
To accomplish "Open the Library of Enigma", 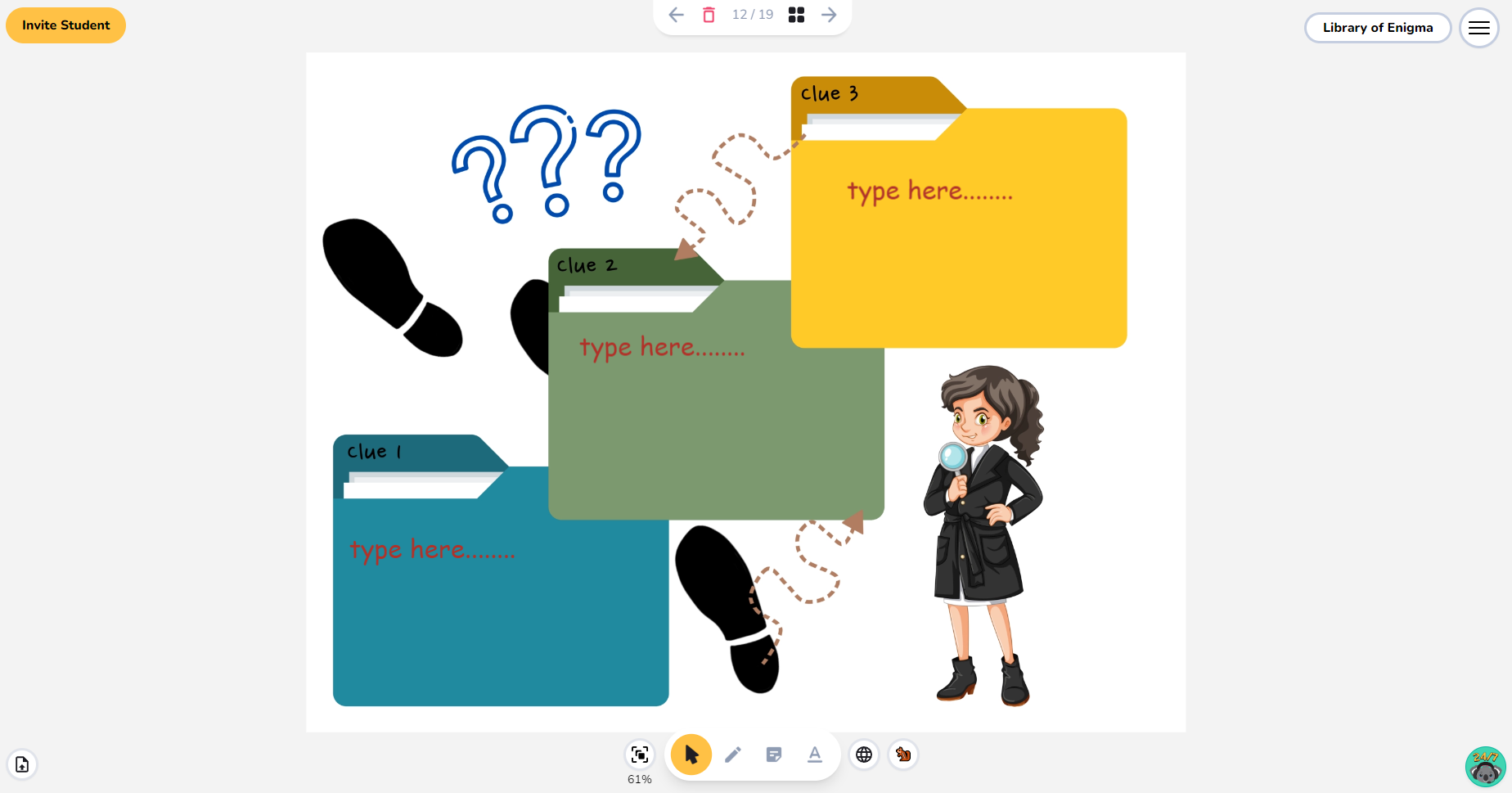I will (1378, 27).
